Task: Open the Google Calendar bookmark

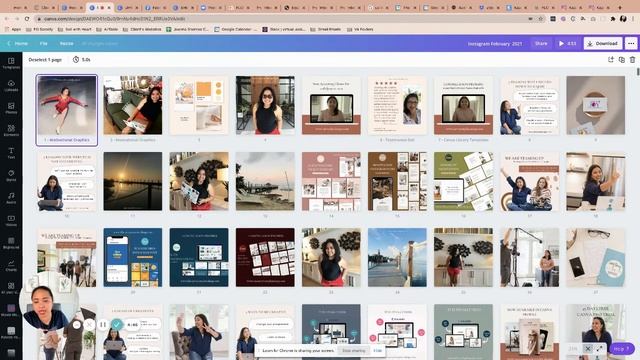Action: click(235, 29)
